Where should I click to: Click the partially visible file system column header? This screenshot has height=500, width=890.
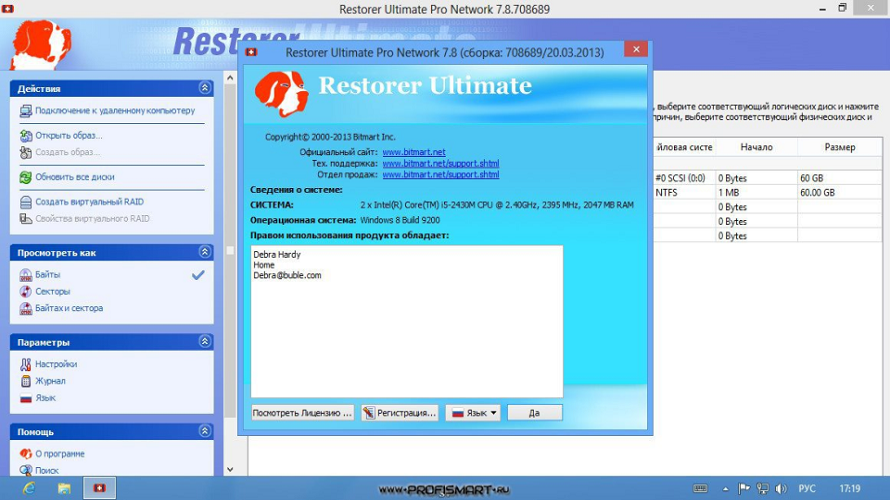[684, 148]
